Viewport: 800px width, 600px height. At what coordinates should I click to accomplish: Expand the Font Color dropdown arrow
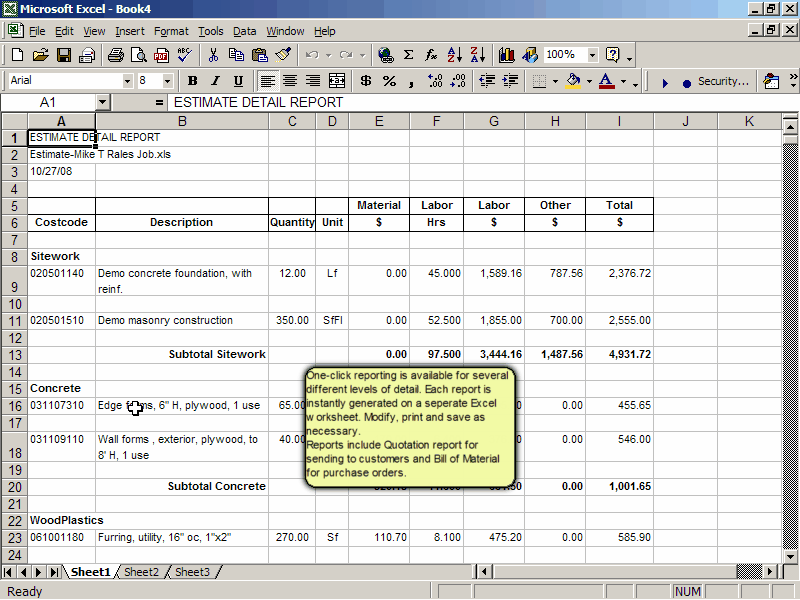623,81
